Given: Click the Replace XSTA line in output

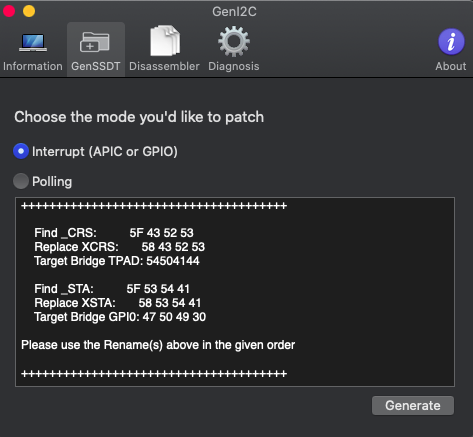Looking at the screenshot, I should click(x=118, y=303).
